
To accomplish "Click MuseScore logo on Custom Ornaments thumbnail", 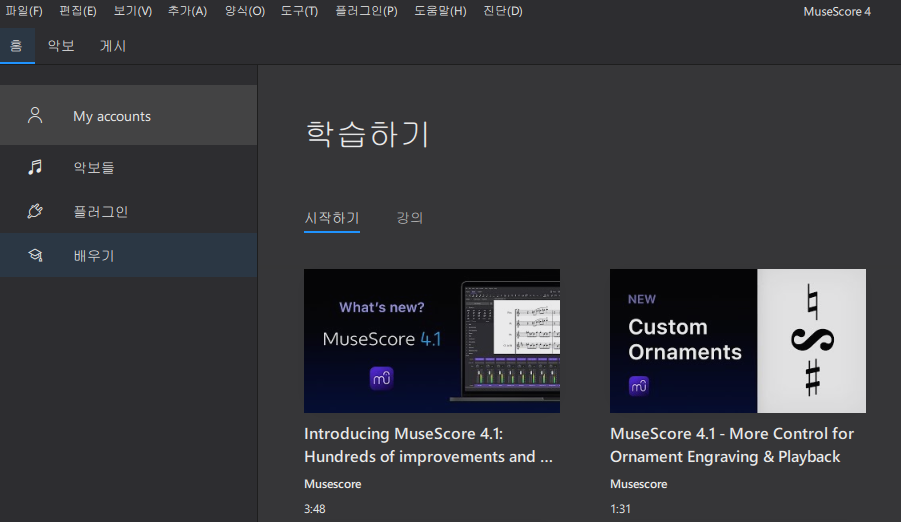I will (639, 386).
